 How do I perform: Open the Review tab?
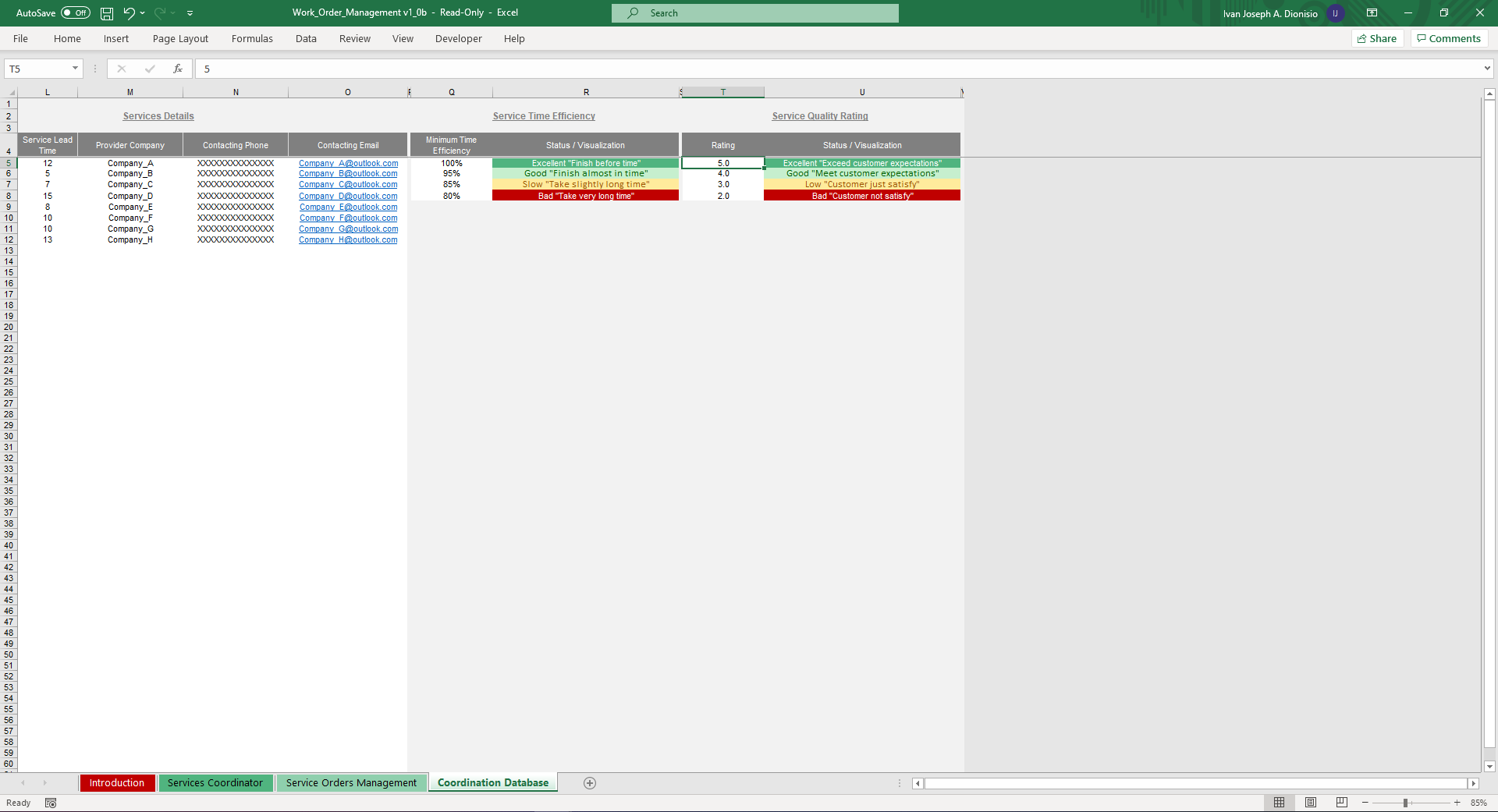pos(355,38)
